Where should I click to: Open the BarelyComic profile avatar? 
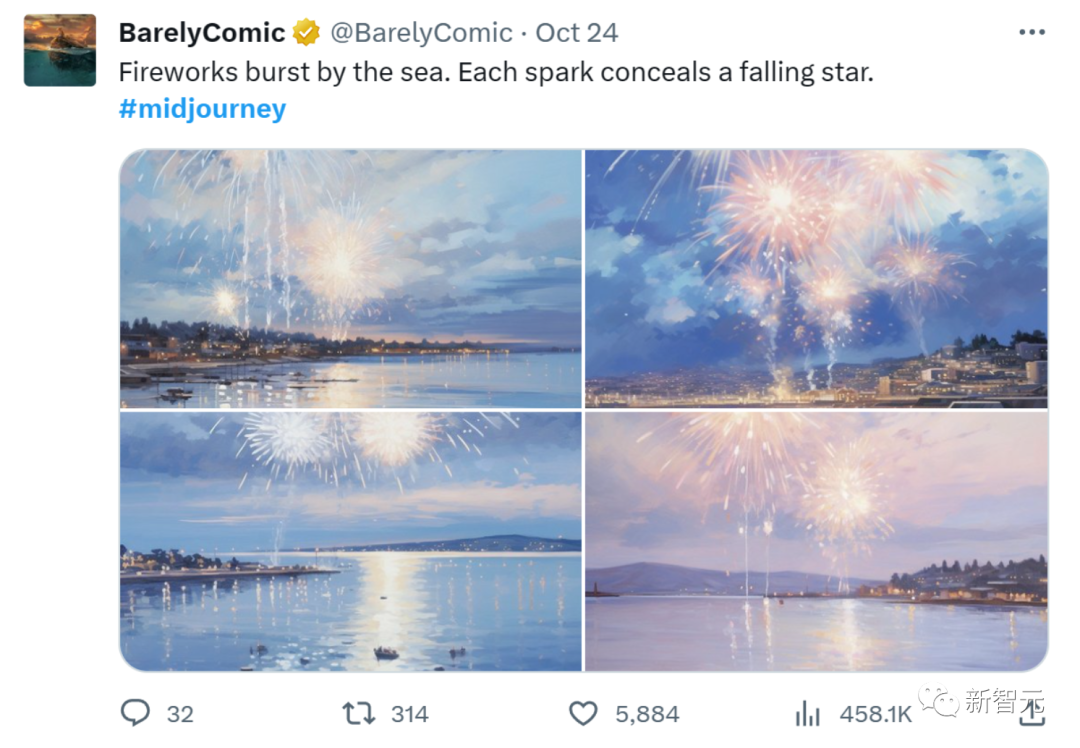(x=60, y=50)
